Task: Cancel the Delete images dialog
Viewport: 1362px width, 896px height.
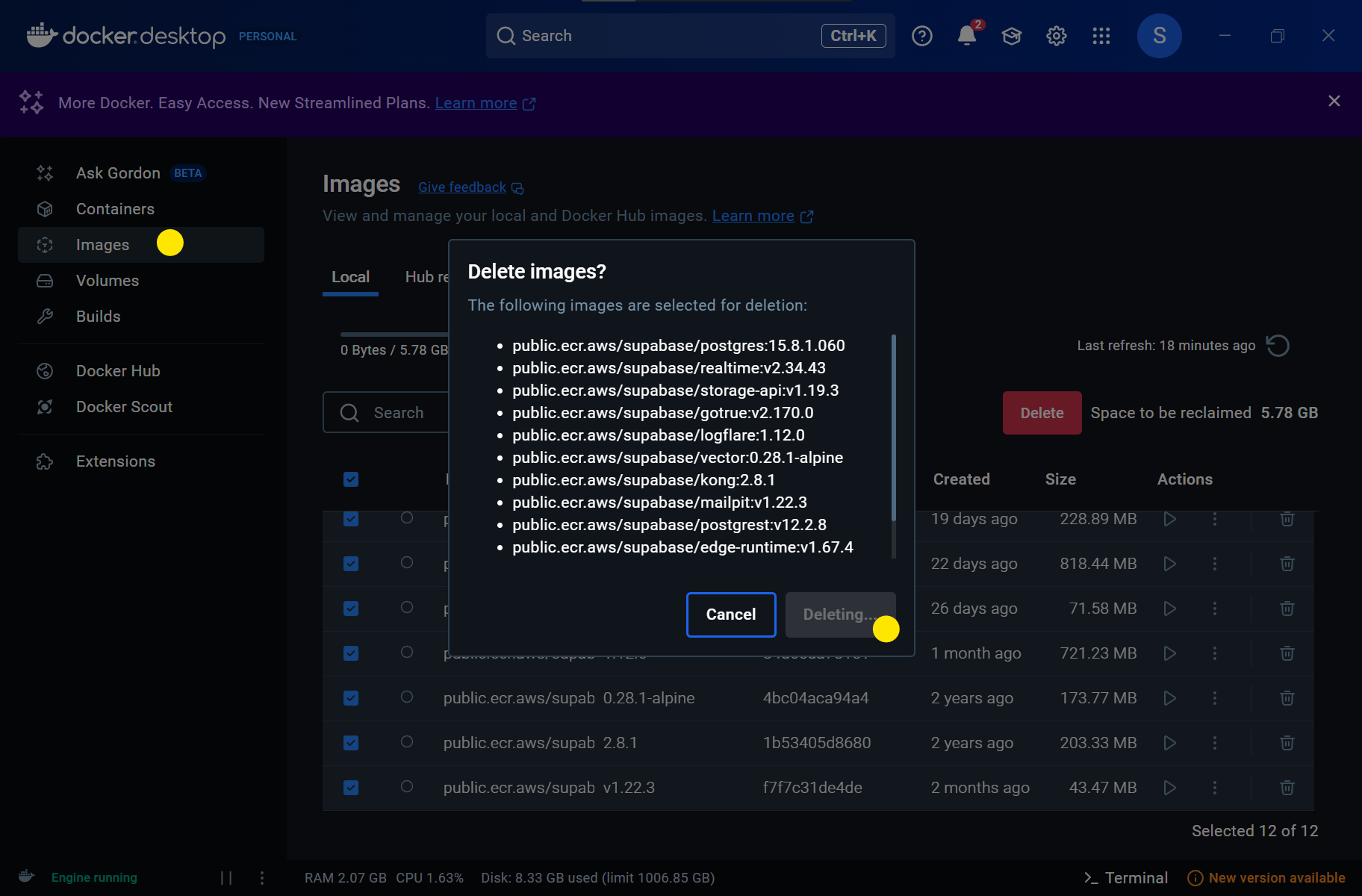Action: (x=731, y=615)
